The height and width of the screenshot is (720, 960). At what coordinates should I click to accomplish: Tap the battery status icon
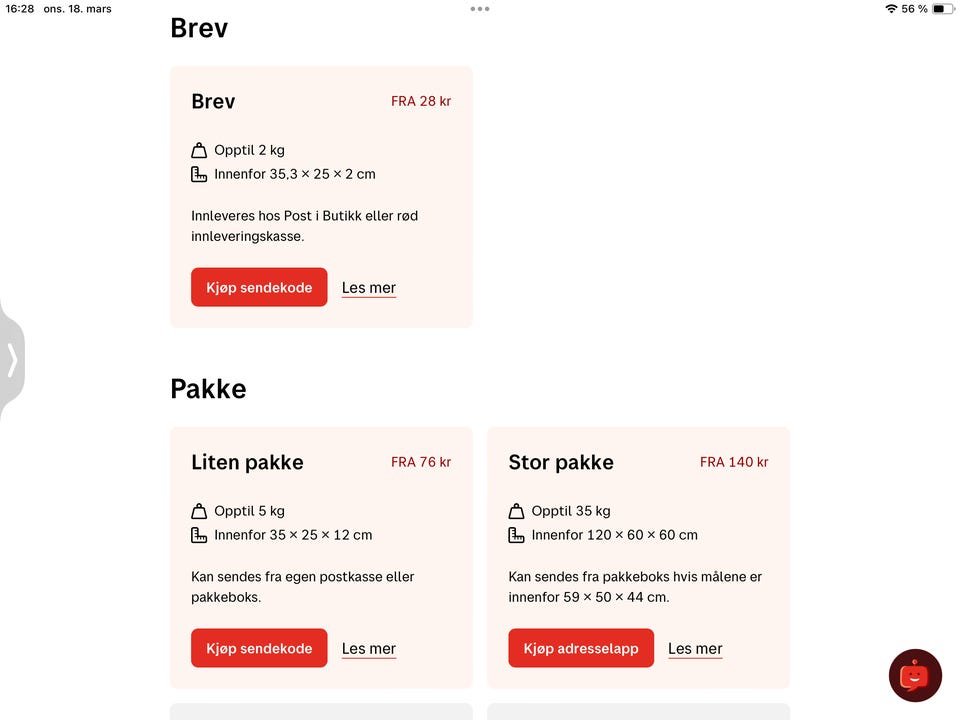coord(943,9)
